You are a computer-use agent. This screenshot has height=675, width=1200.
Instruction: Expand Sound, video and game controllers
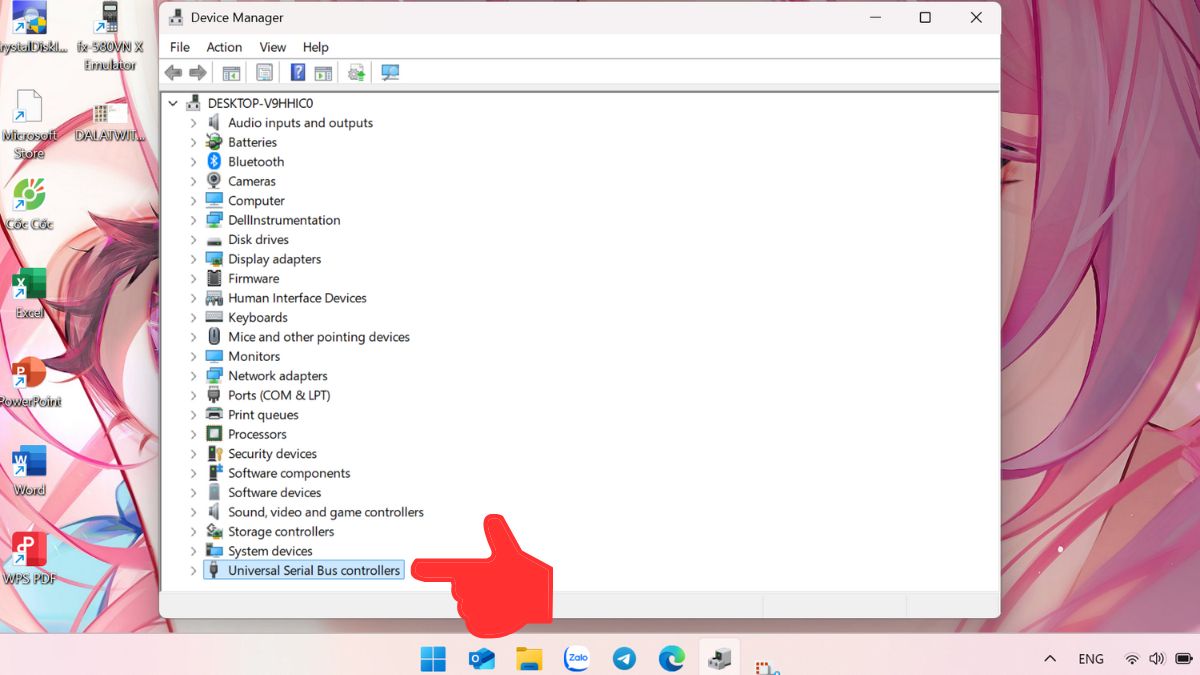click(193, 512)
